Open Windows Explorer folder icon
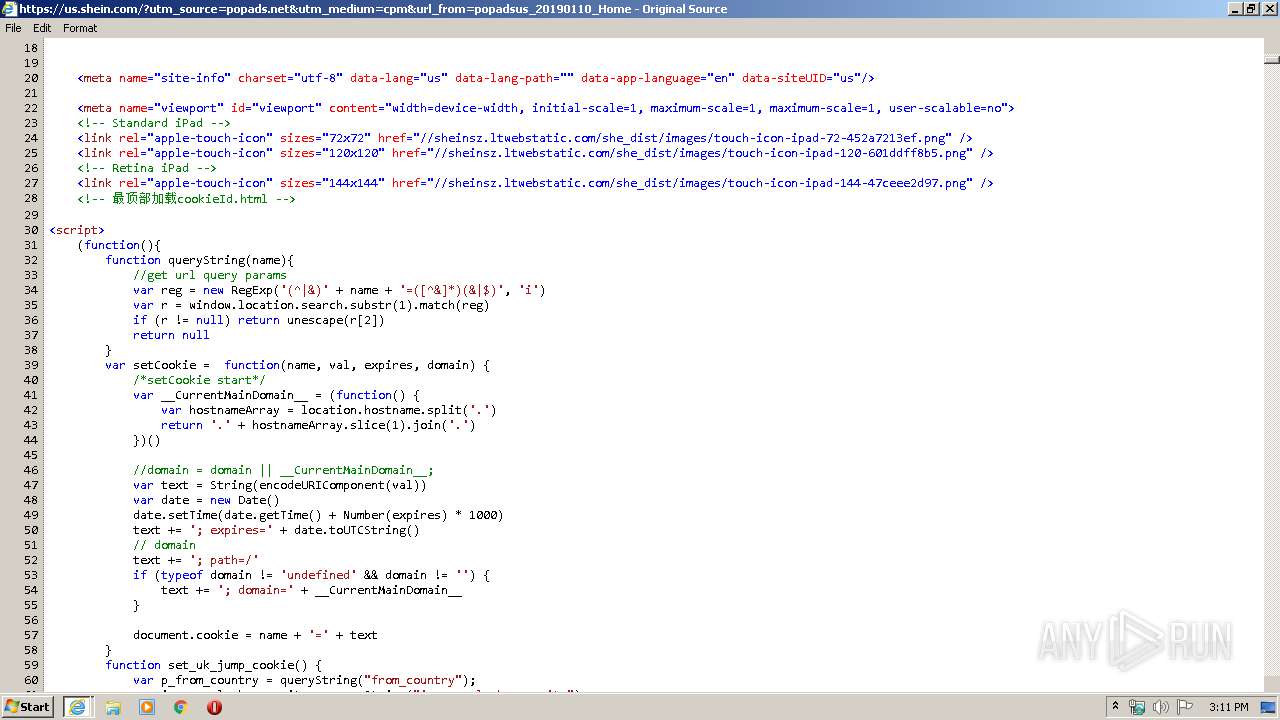This screenshot has height=720, width=1280. click(x=113, y=706)
